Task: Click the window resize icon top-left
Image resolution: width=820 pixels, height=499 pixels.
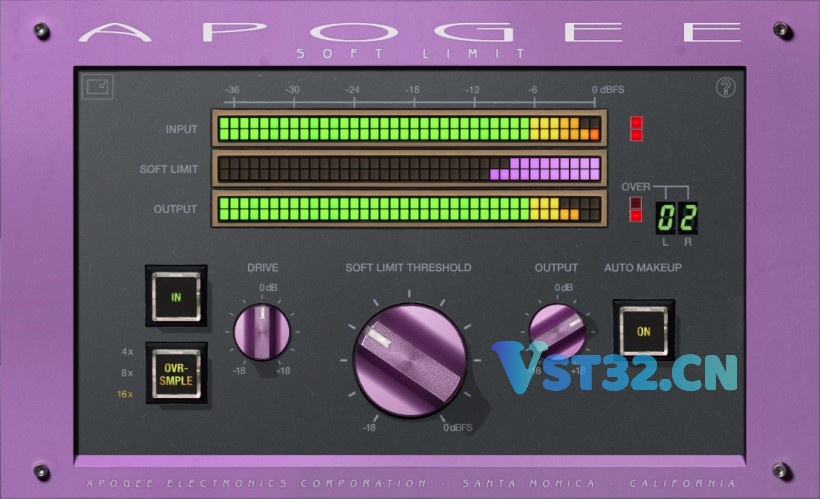Action: tap(98, 86)
